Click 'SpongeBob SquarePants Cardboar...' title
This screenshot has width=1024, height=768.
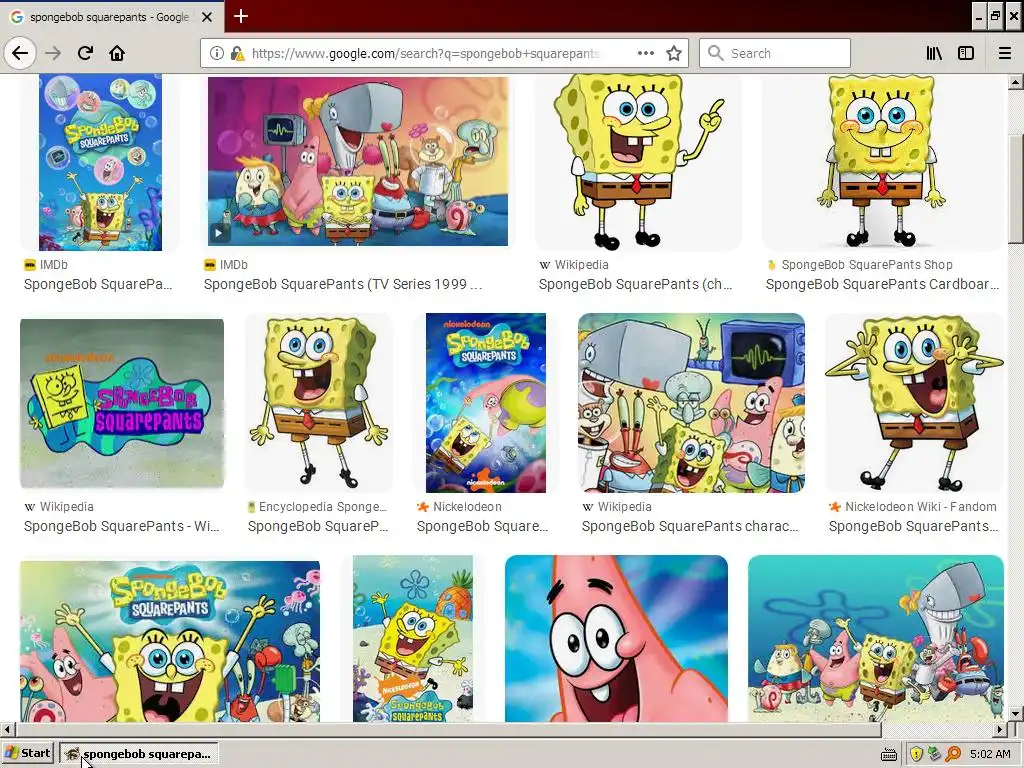(x=882, y=284)
